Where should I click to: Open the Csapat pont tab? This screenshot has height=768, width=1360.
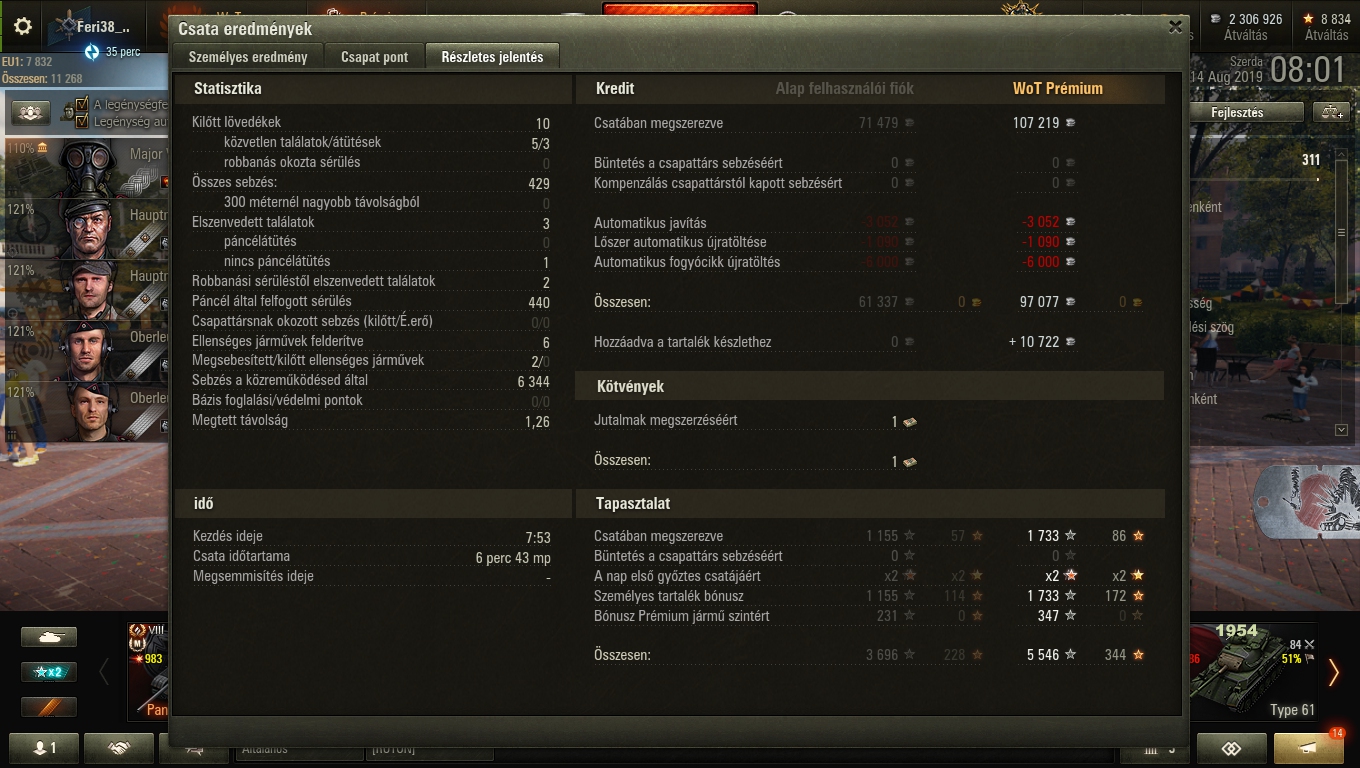point(374,57)
